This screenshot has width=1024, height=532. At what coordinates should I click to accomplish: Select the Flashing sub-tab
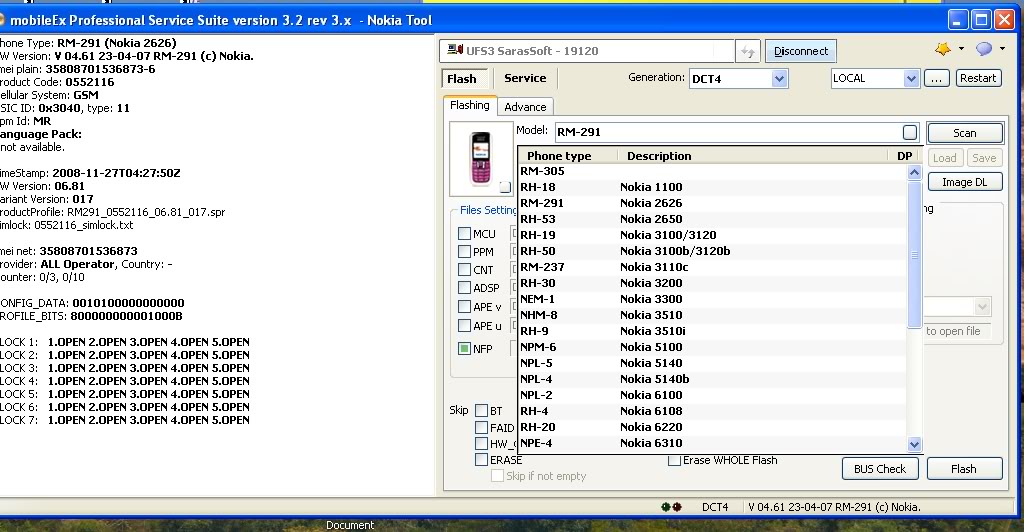pyautogui.click(x=470, y=106)
